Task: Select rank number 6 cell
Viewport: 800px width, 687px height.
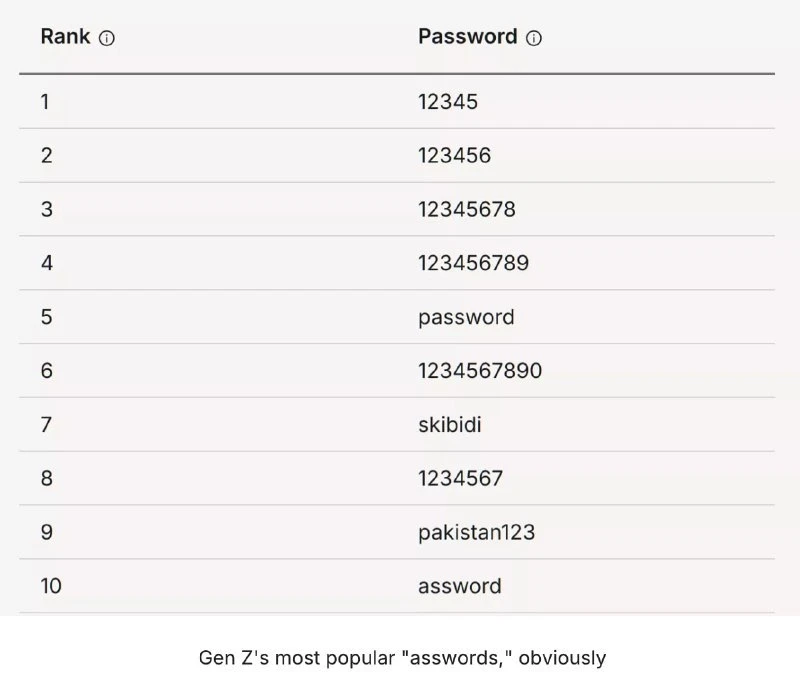Action: [46, 371]
